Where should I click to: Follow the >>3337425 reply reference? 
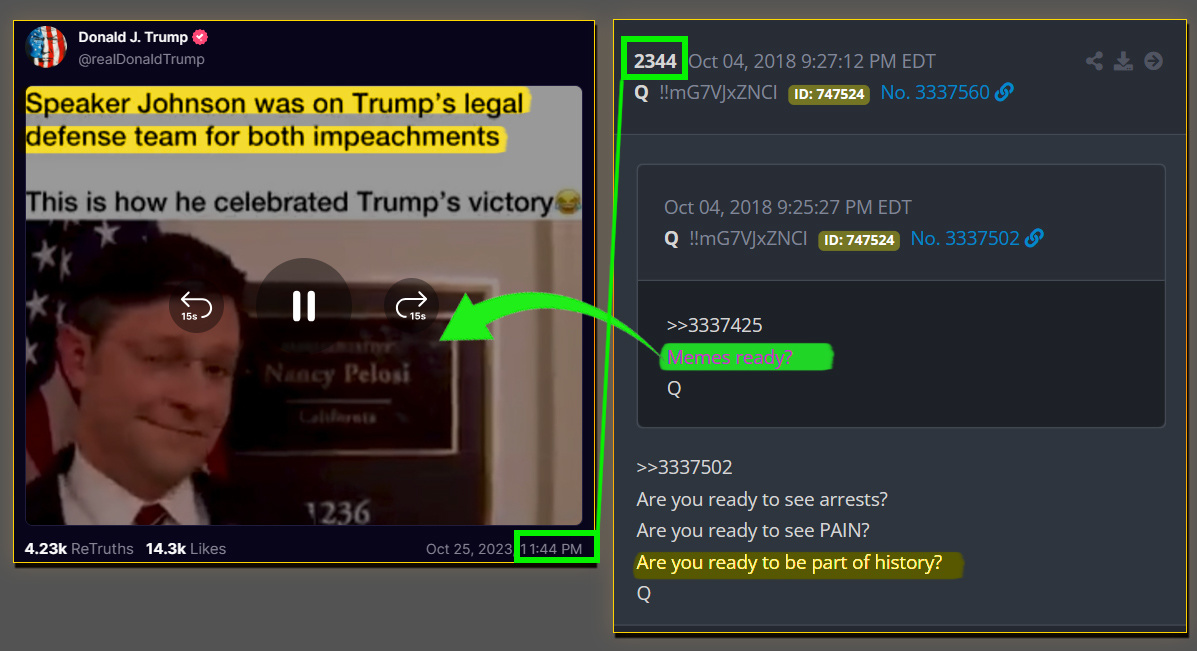coord(715,325)
